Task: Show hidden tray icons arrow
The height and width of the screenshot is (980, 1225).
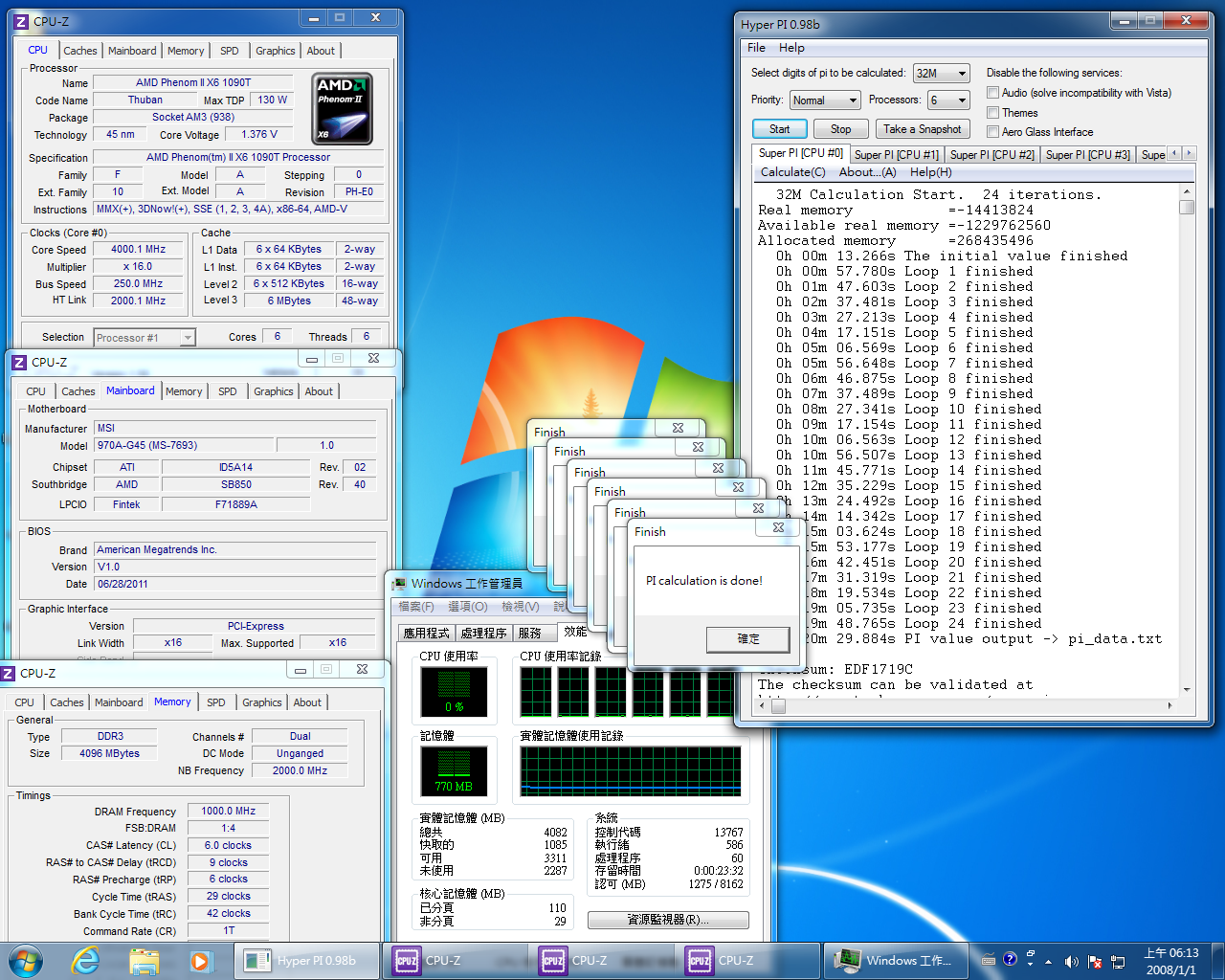Action: tap(1049, 962)
